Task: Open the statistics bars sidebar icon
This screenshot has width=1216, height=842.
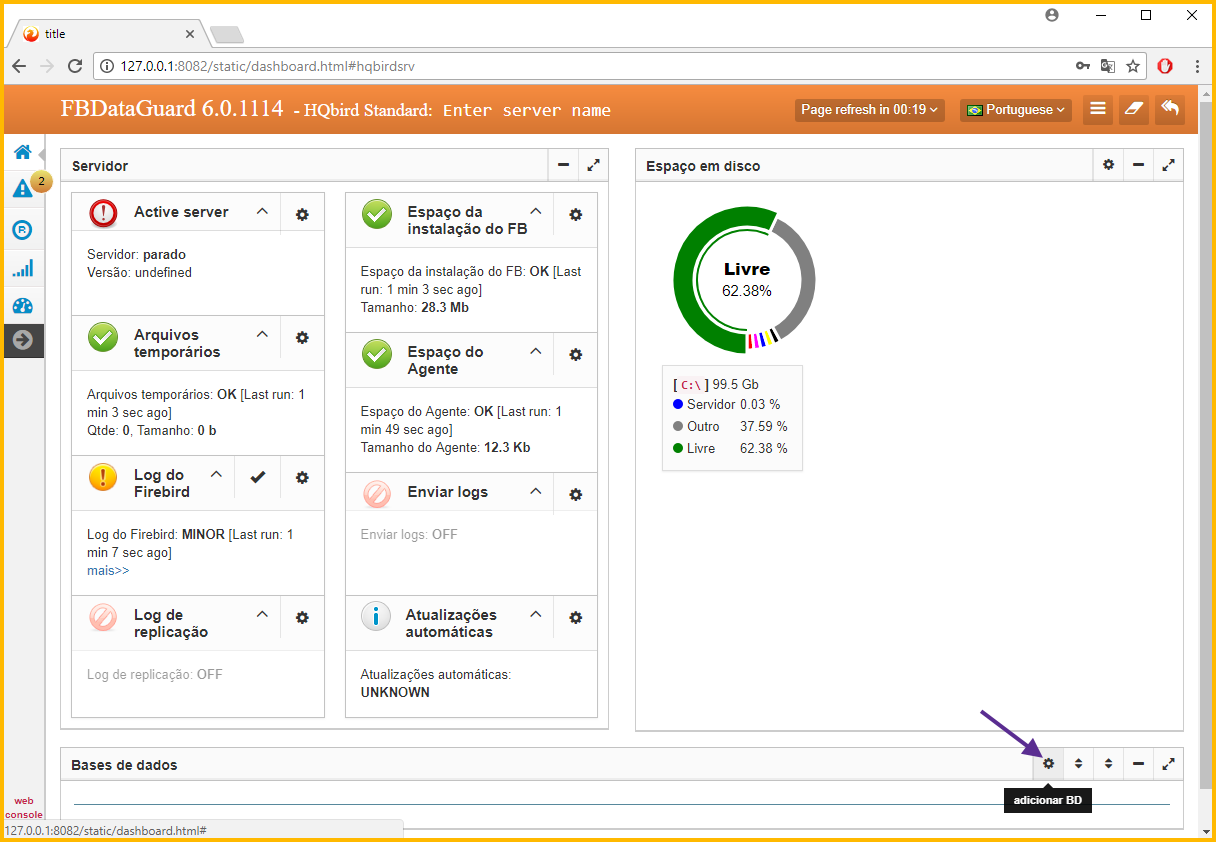Action: click(22, 268)
